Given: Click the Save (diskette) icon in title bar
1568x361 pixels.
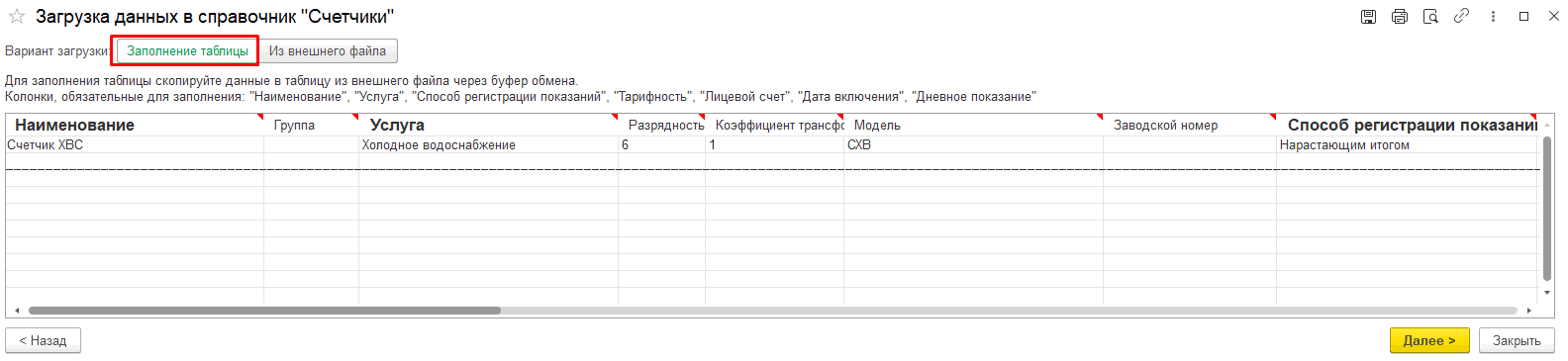Looking at the screenshot, I should pyautogui.click(x=1368, y=17).
